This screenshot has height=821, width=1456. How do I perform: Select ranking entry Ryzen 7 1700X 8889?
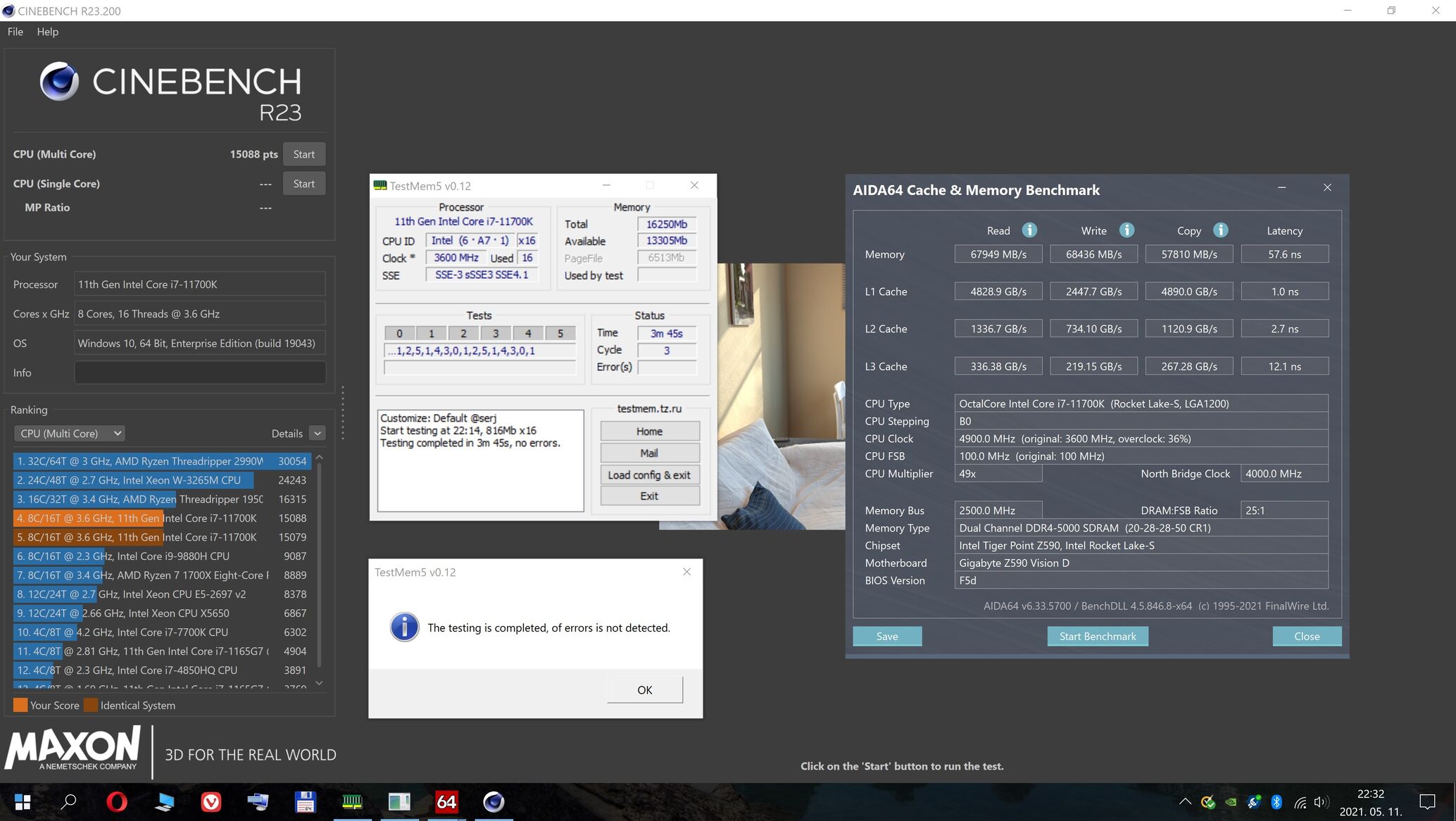(162, 575)
